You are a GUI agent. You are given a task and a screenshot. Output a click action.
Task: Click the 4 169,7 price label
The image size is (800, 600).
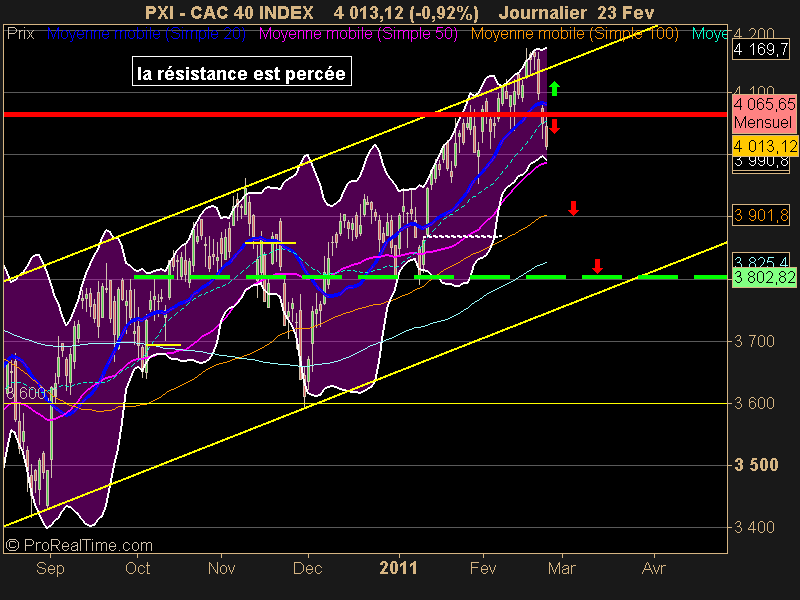point(761,50)
